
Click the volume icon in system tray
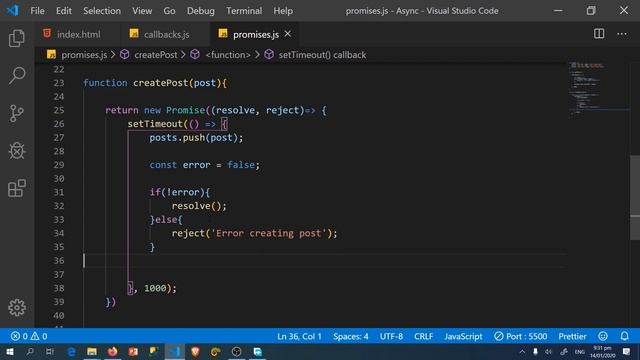pyautogui.click(x=549, y=352)
